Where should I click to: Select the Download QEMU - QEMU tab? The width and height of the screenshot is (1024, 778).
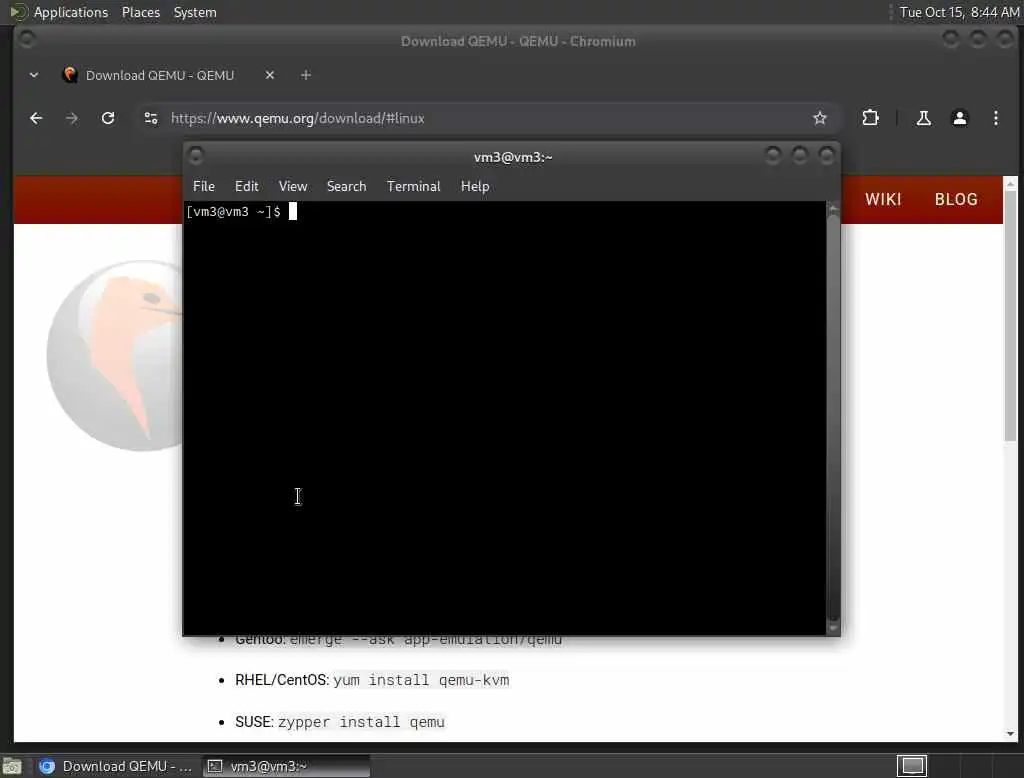click(x=159, y=75)
